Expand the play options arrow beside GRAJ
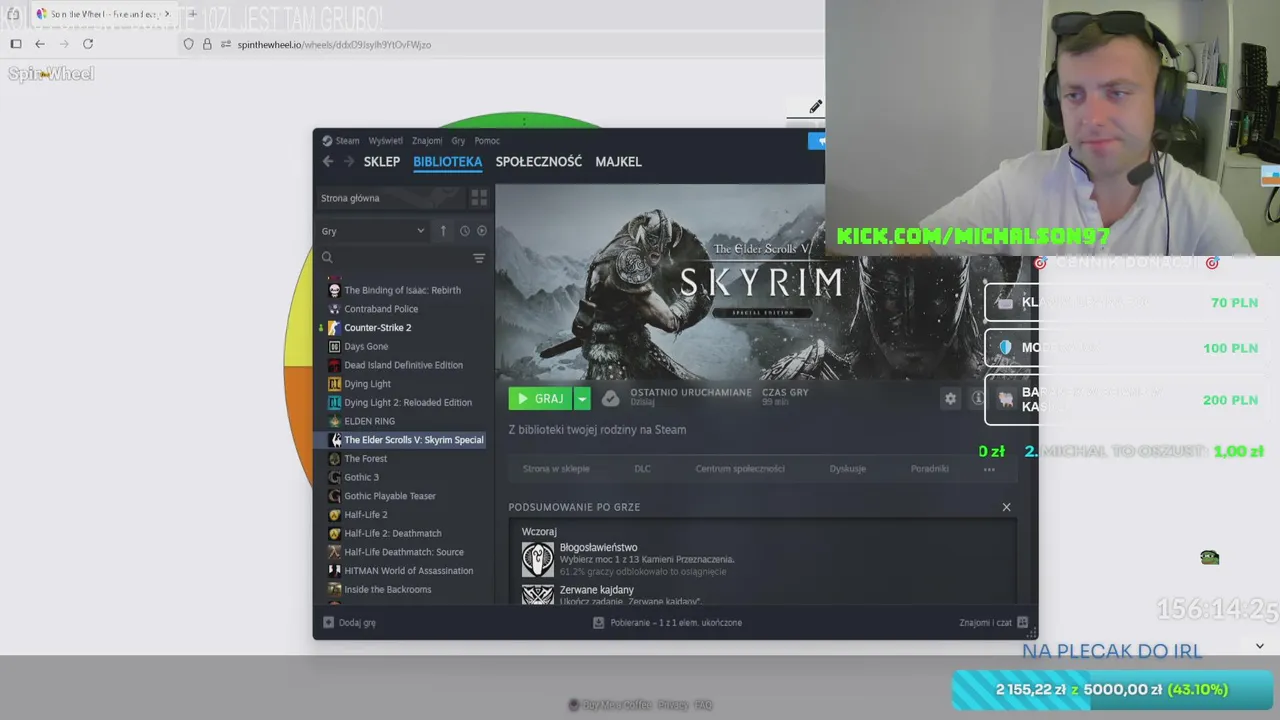1280x720 pixels. [581, 398]
